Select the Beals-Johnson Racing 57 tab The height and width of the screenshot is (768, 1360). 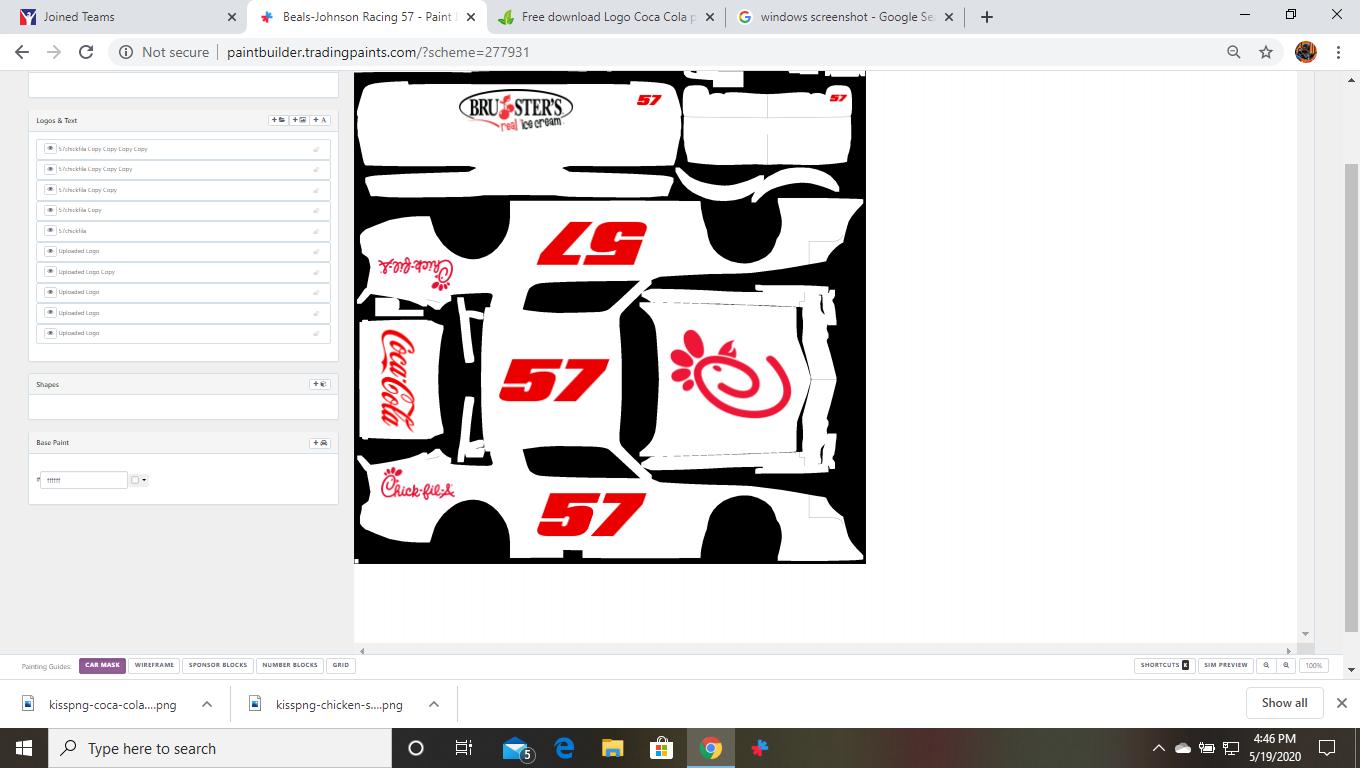pos(366,17)
